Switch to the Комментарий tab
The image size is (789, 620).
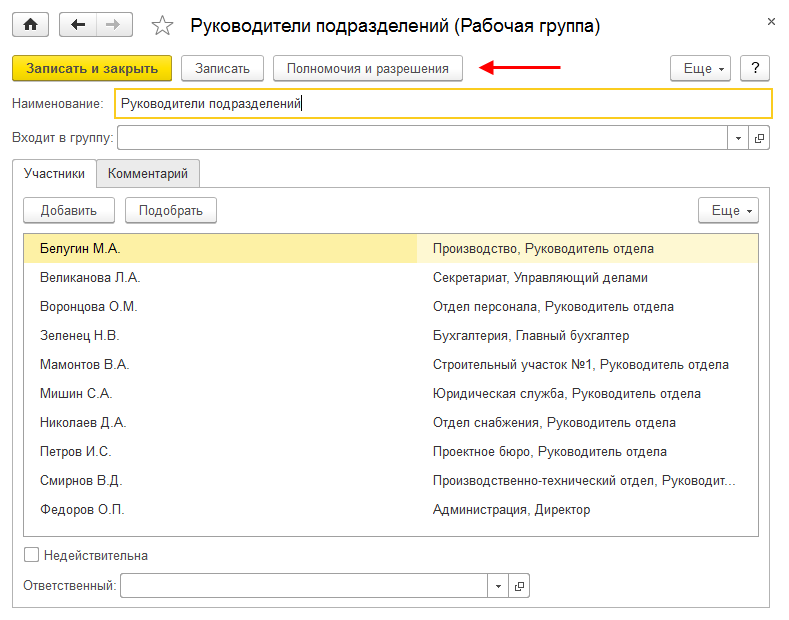click(x=148, y=173)
